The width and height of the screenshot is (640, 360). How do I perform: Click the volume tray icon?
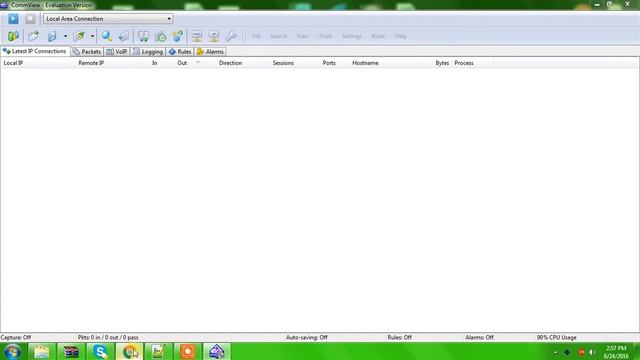pyautogui.click(x=592, y=352)
